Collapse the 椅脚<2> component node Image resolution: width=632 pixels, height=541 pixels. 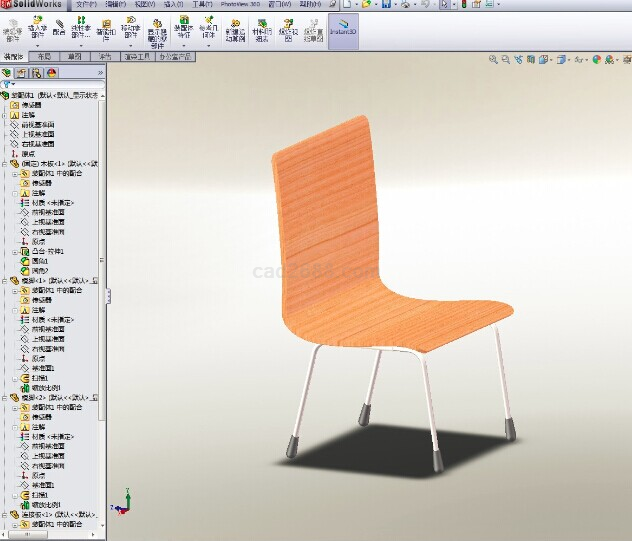tap(4, 397)
